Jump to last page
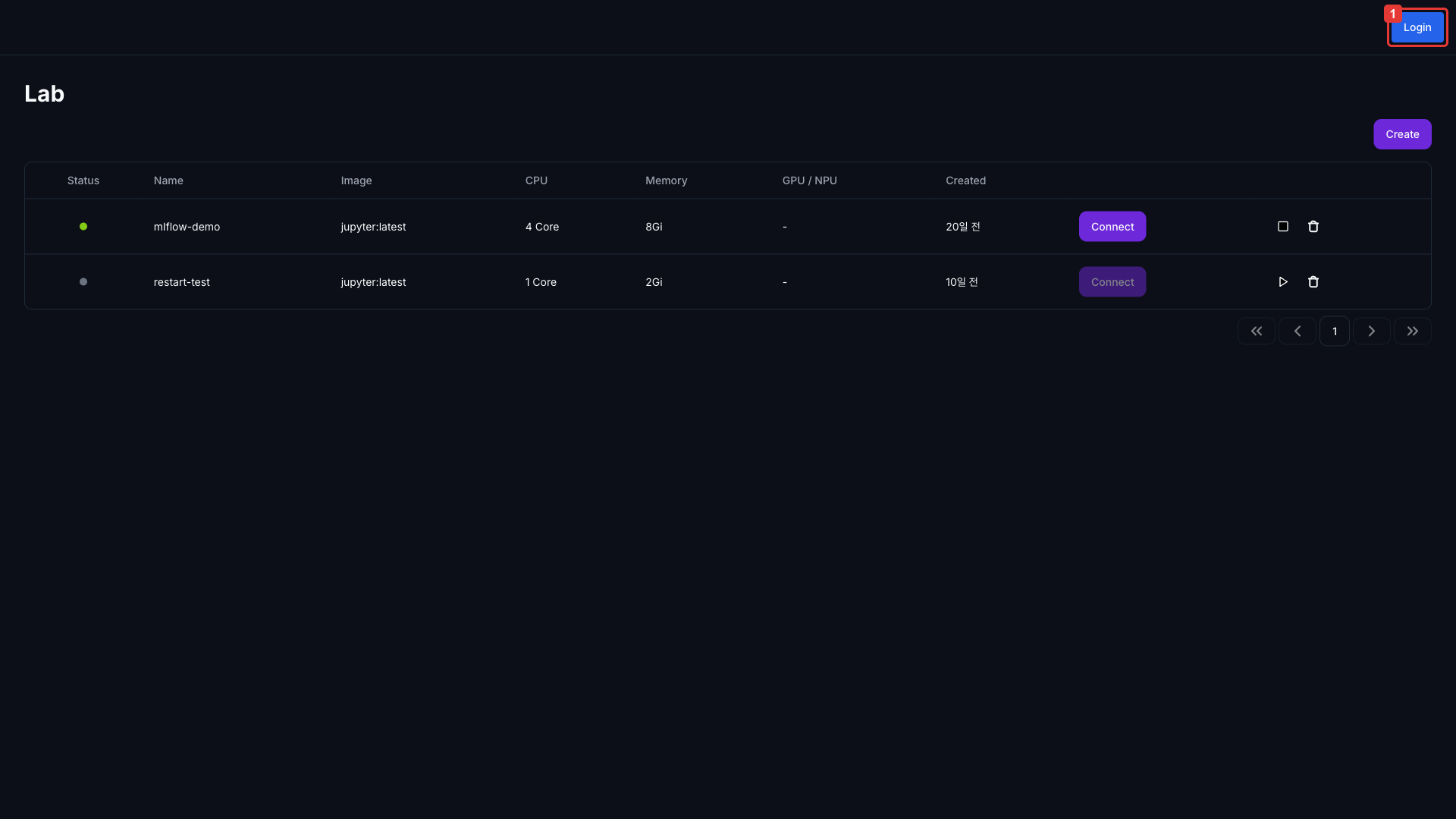 [x=1412, y=331]
